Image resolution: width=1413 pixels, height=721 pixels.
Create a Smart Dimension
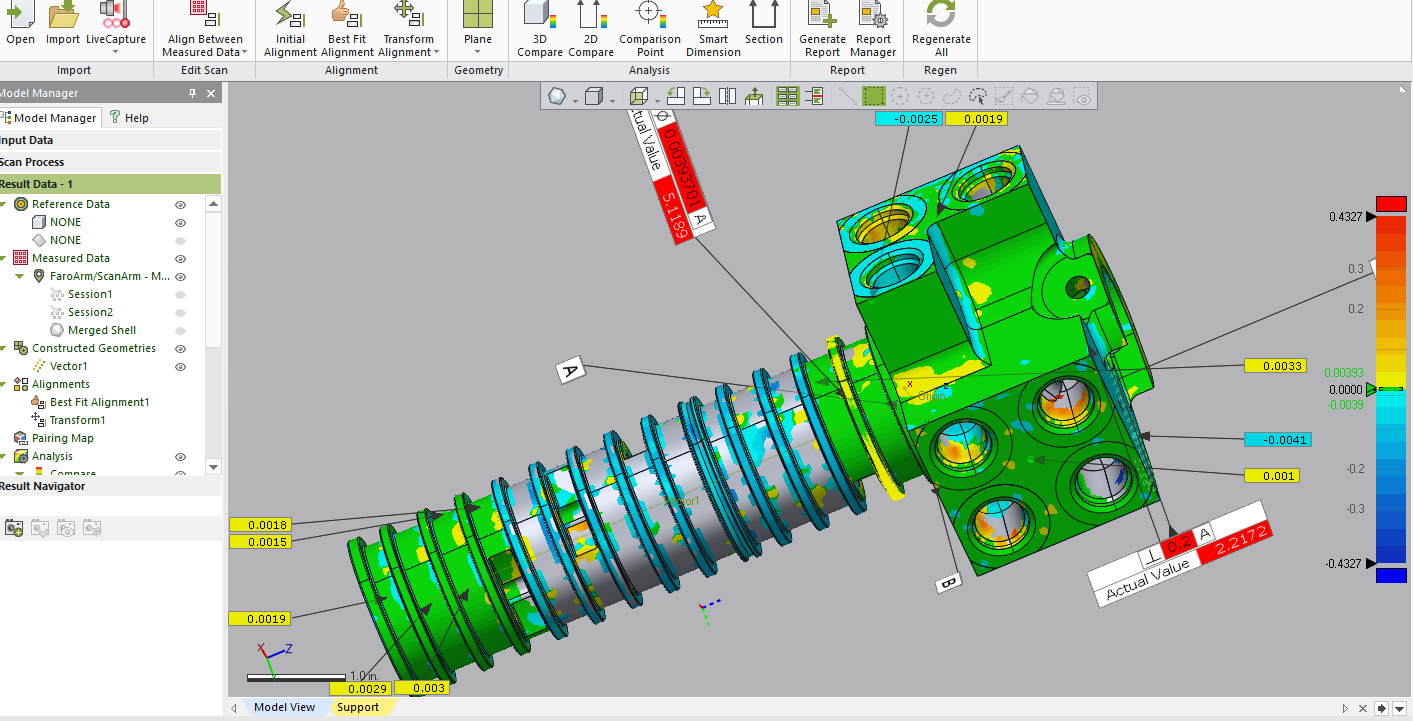click(713, 29)
